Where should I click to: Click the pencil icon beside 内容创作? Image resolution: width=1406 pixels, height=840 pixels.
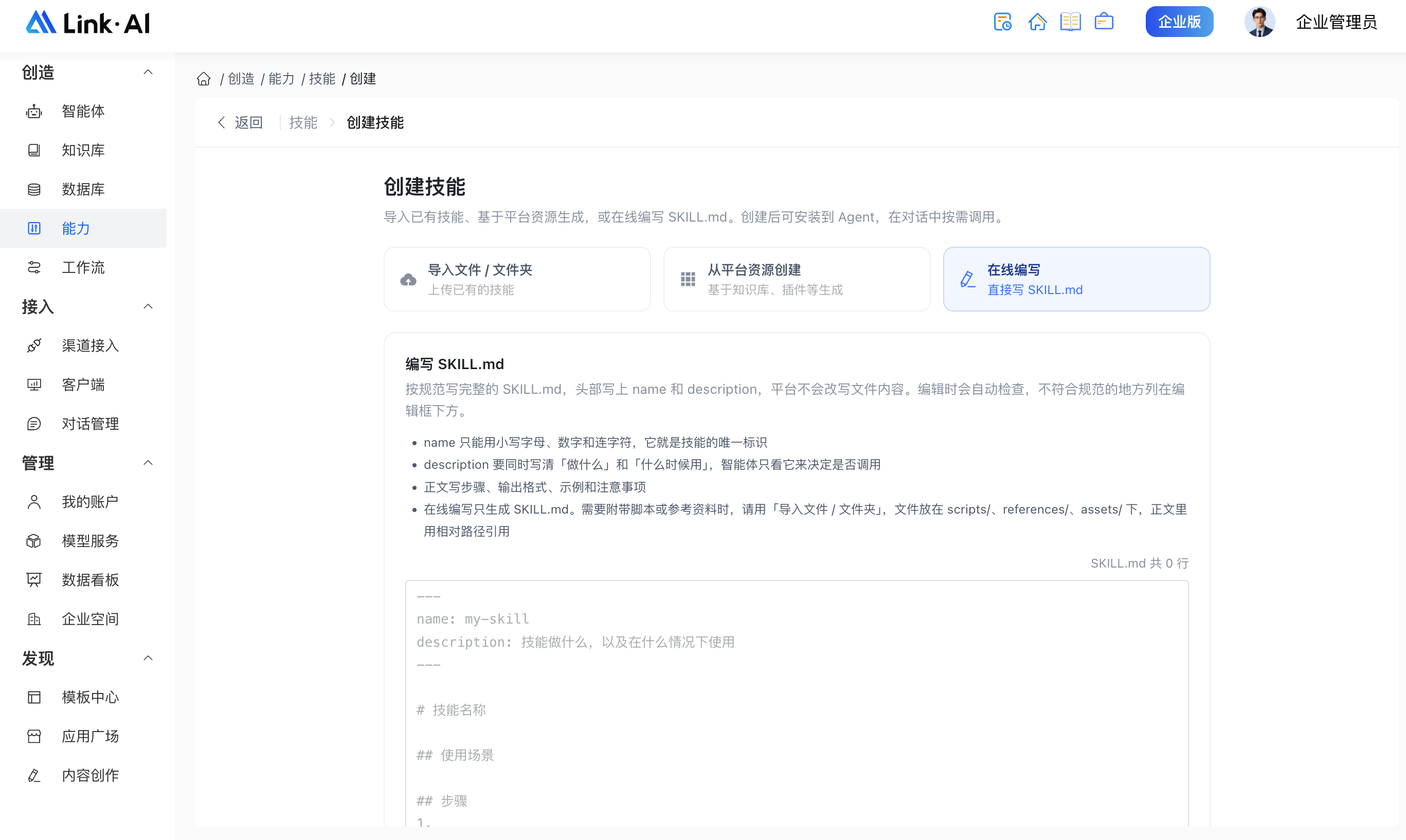click(34, 775)
